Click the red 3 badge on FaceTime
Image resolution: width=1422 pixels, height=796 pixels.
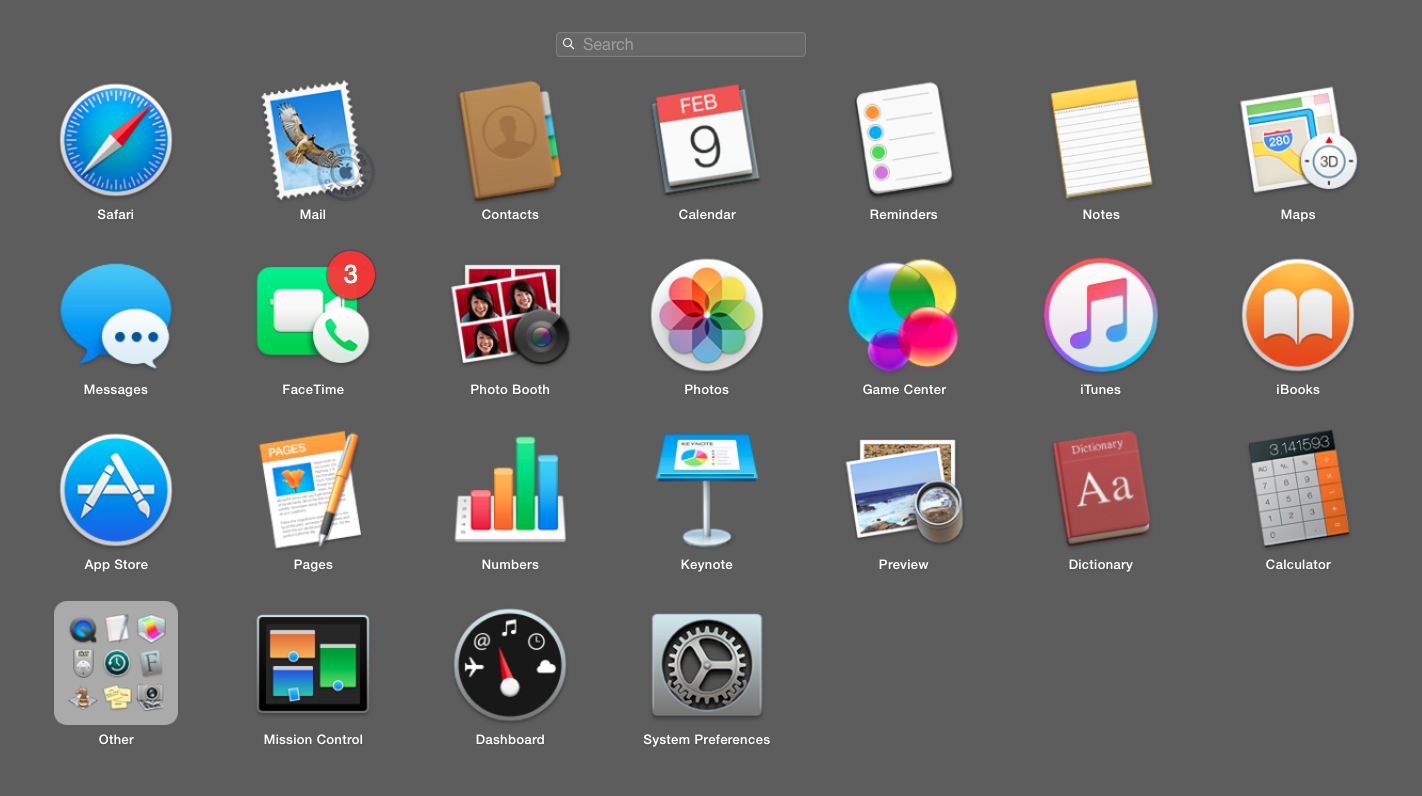[x=351, y=275]
